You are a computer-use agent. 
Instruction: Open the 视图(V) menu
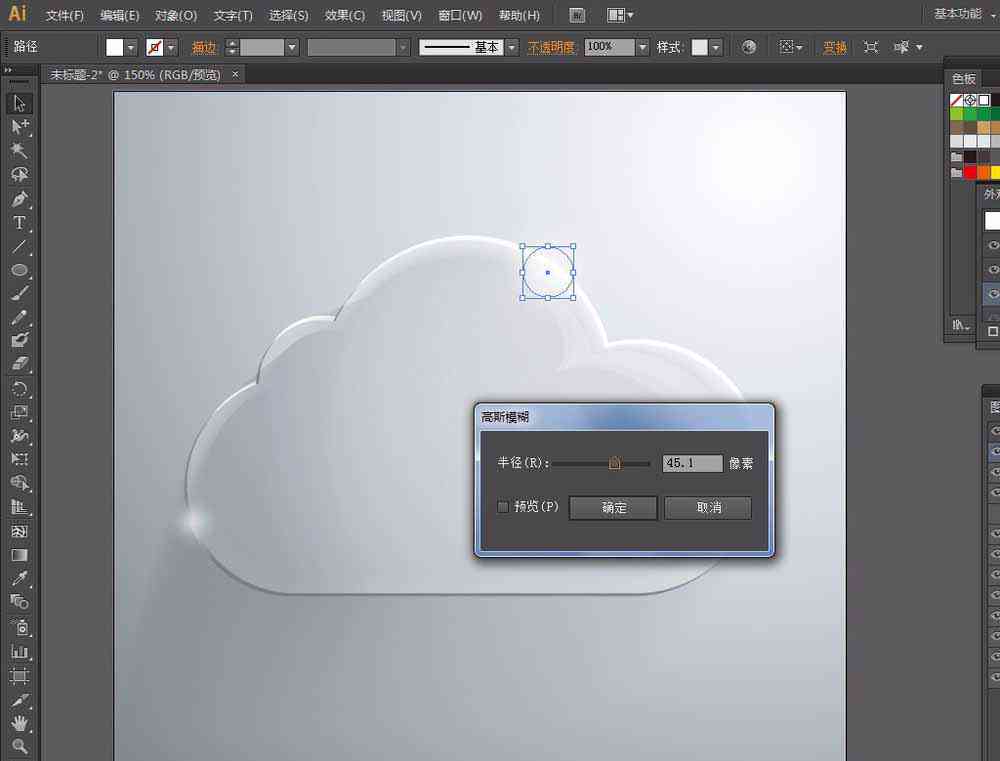[402, 15]
